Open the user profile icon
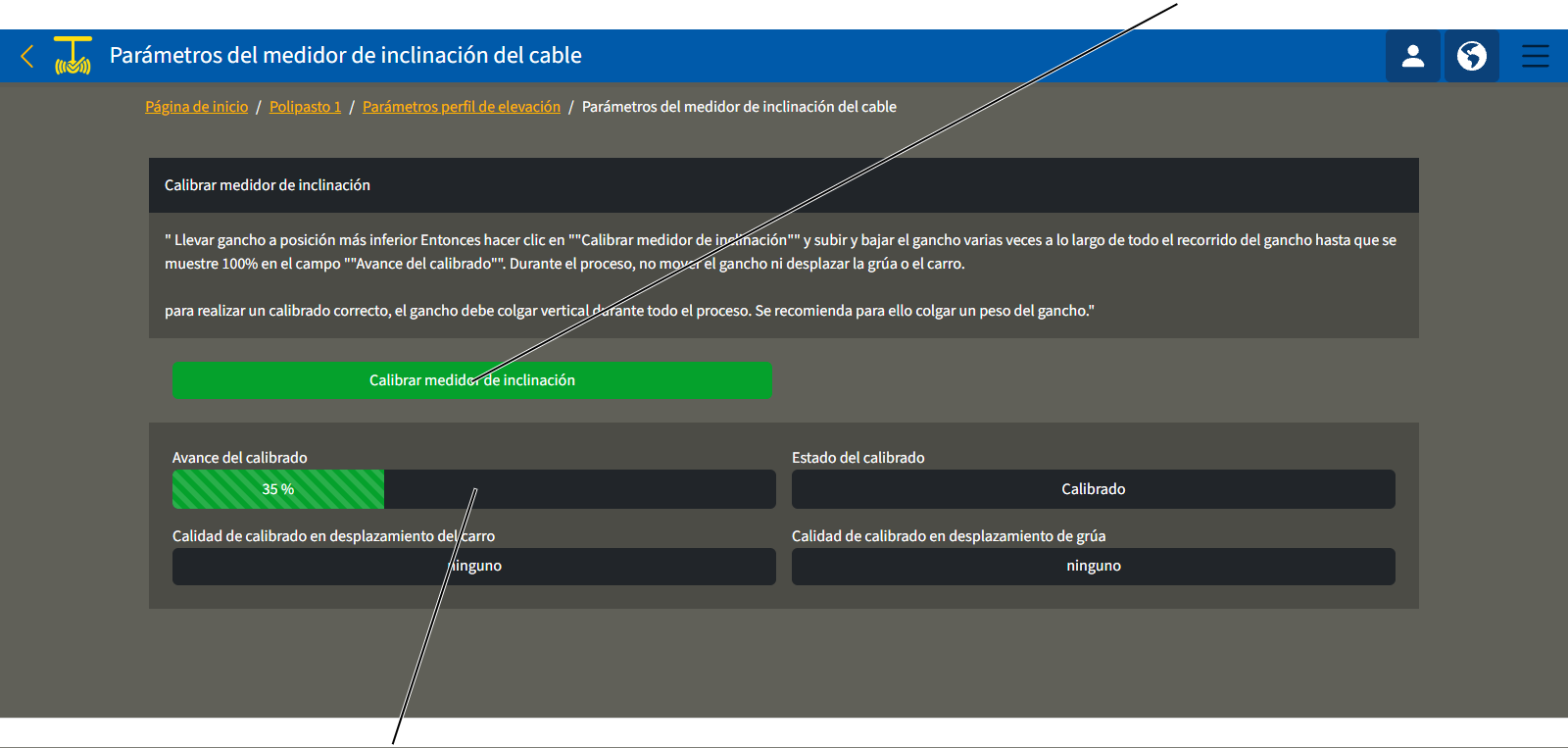 [x=1412, y=56]
